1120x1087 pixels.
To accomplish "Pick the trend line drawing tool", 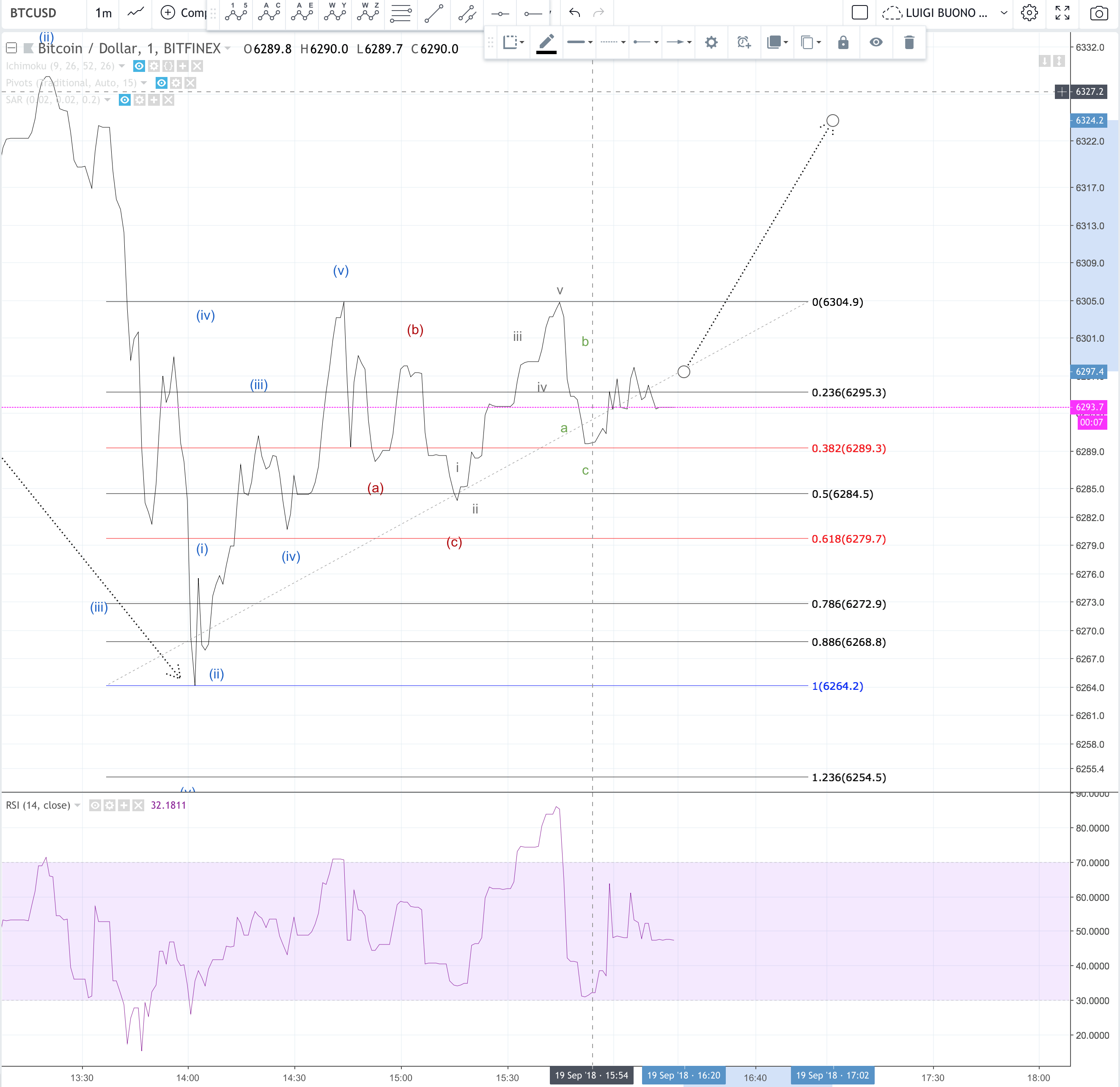I will coord(434,13).
